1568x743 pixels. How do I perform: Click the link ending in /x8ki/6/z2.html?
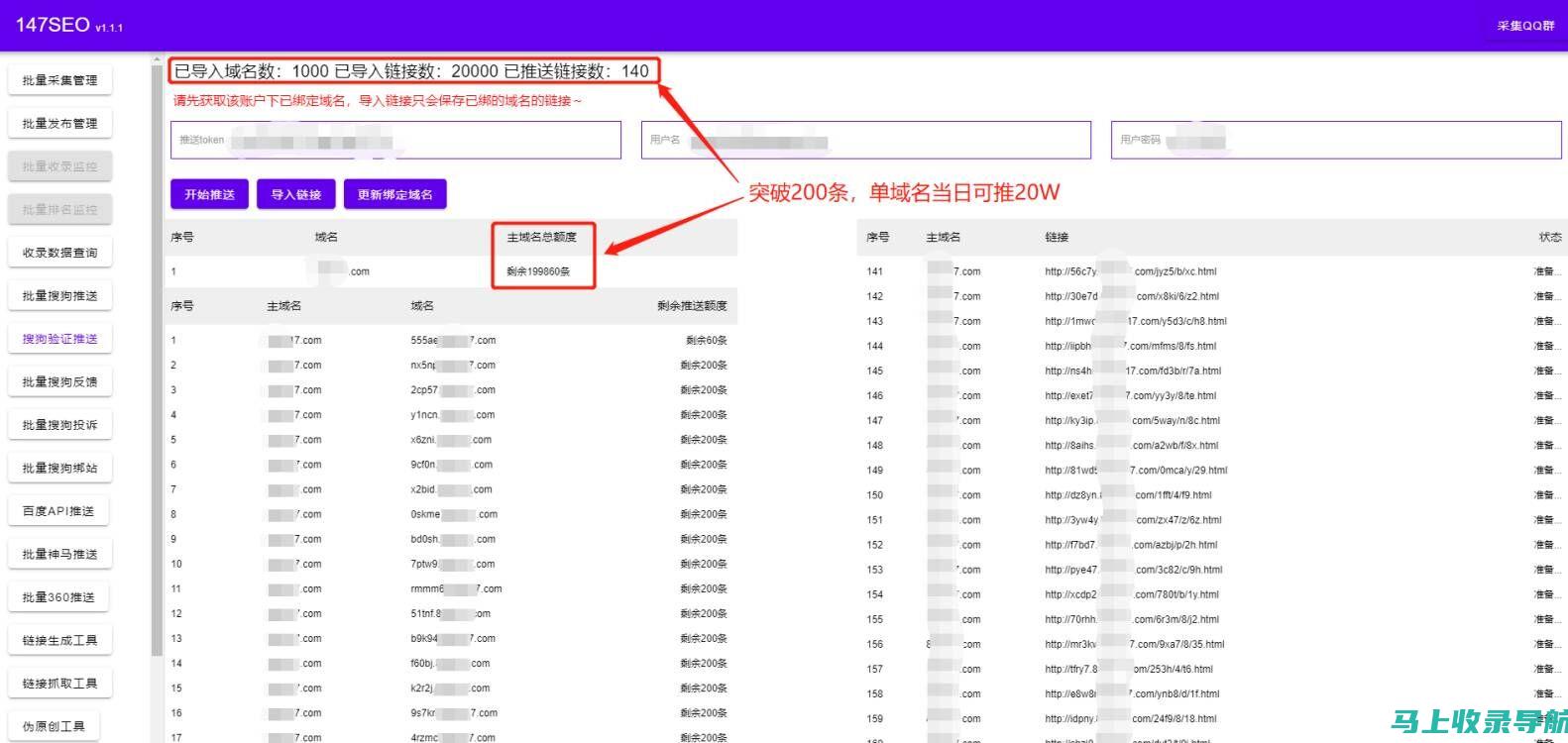click(1132, 296)
